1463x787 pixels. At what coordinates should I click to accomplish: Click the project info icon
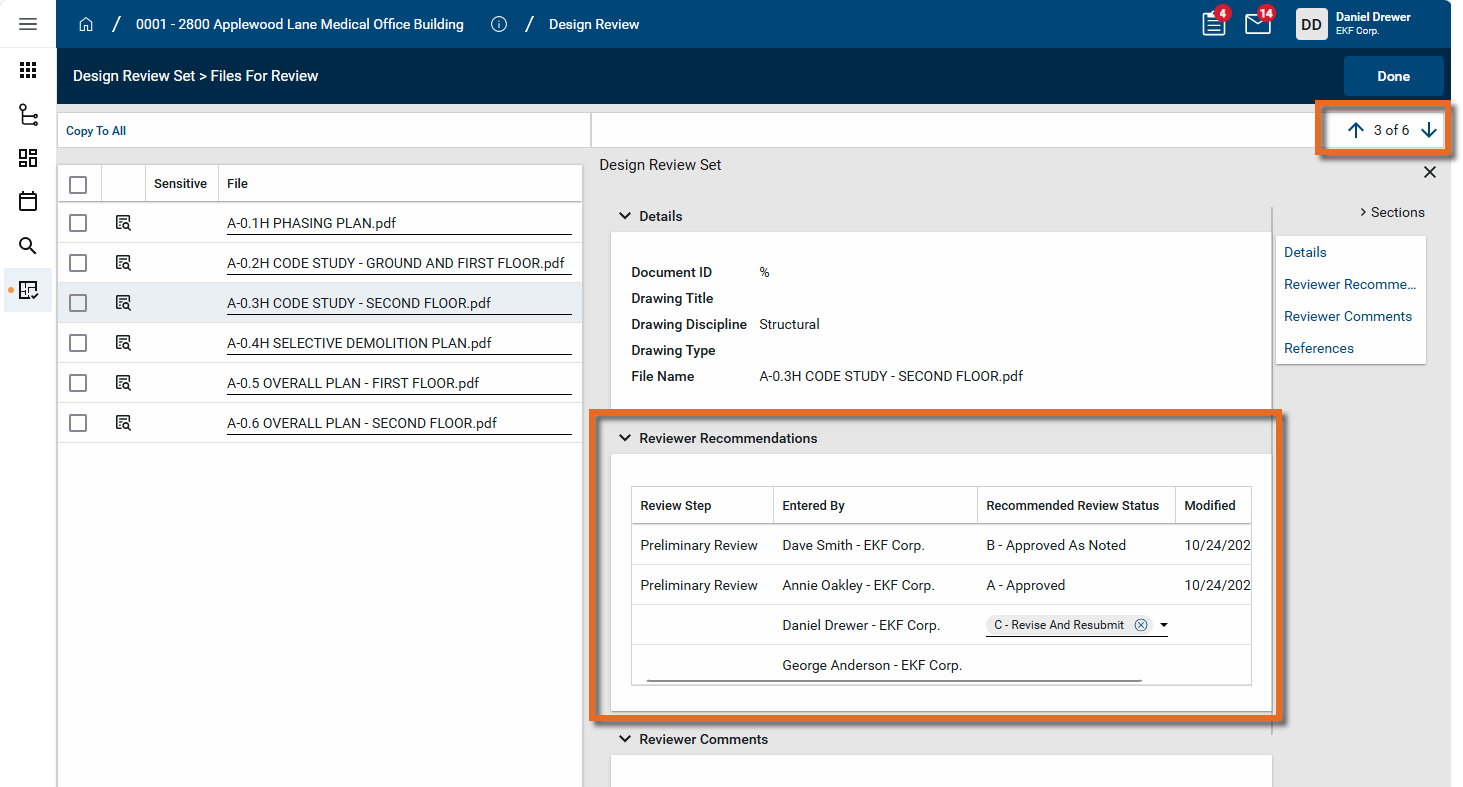click(499, 24)
